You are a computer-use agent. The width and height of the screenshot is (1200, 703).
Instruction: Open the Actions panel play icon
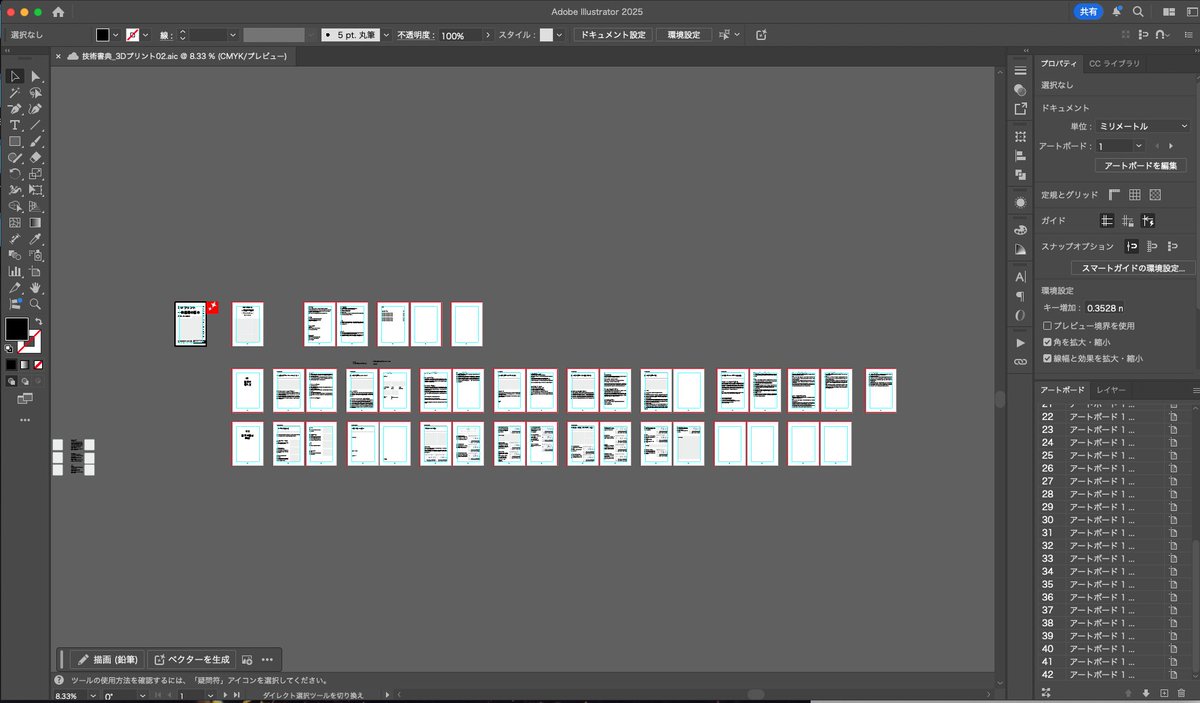coord(1020,342)
